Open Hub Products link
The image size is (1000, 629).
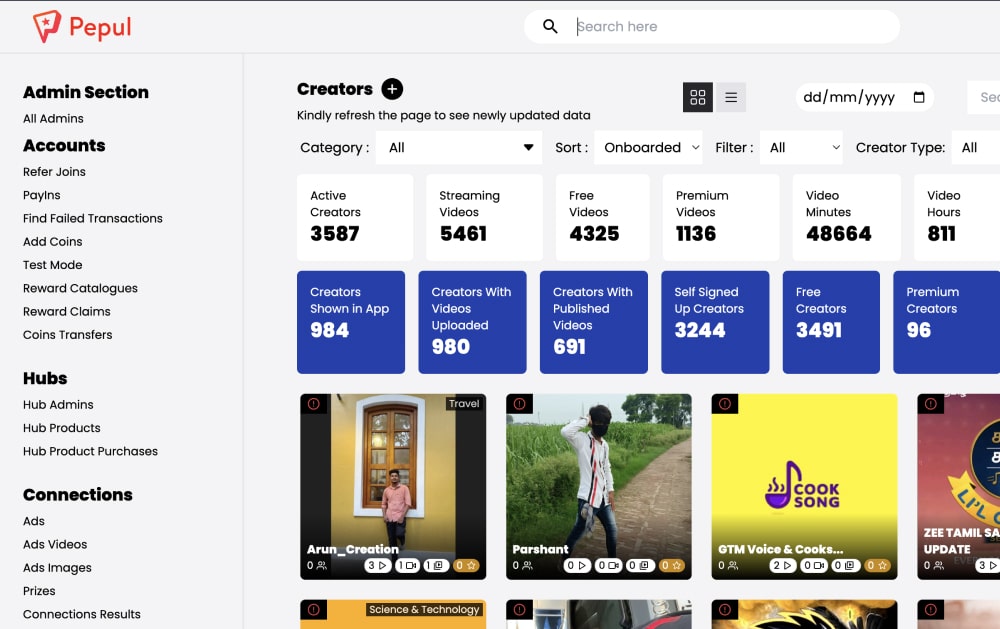coord(61,428)
